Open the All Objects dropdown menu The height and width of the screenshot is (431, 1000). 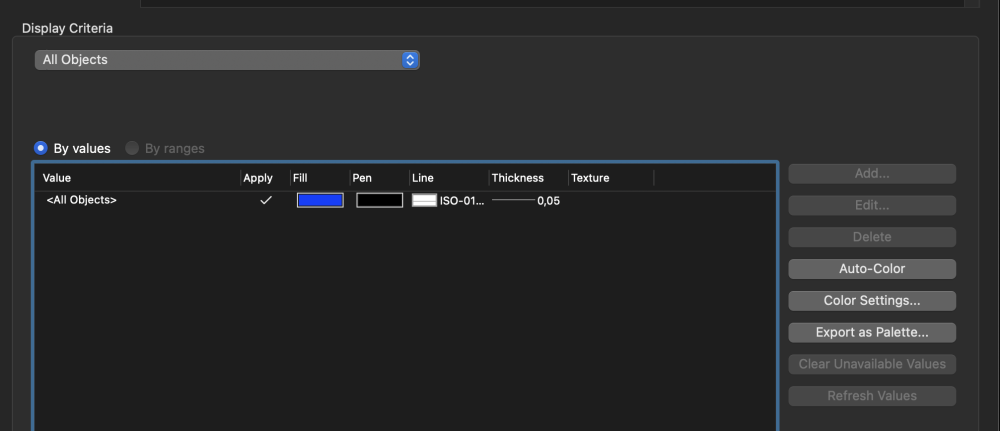click(x=227, y=60)
